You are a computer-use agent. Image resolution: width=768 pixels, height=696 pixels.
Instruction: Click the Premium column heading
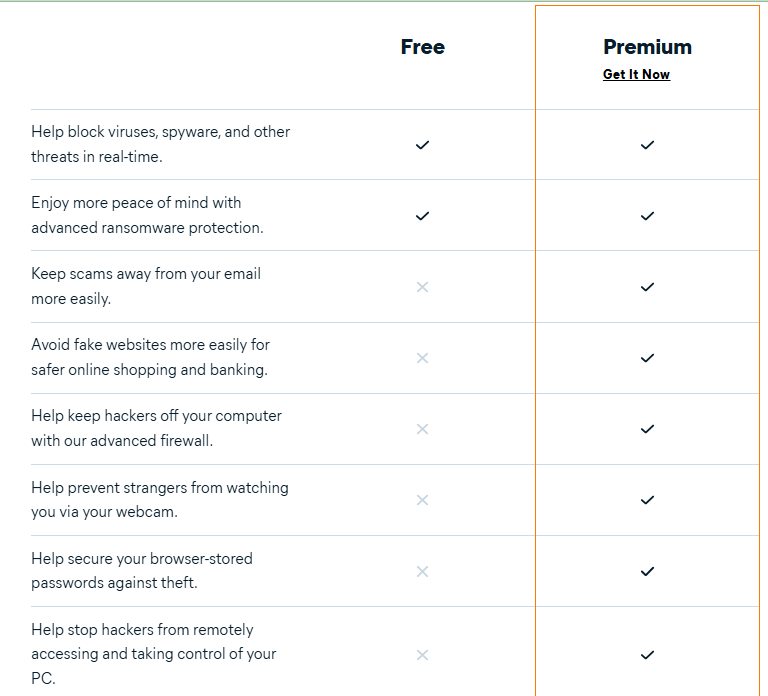click(647, 47)
